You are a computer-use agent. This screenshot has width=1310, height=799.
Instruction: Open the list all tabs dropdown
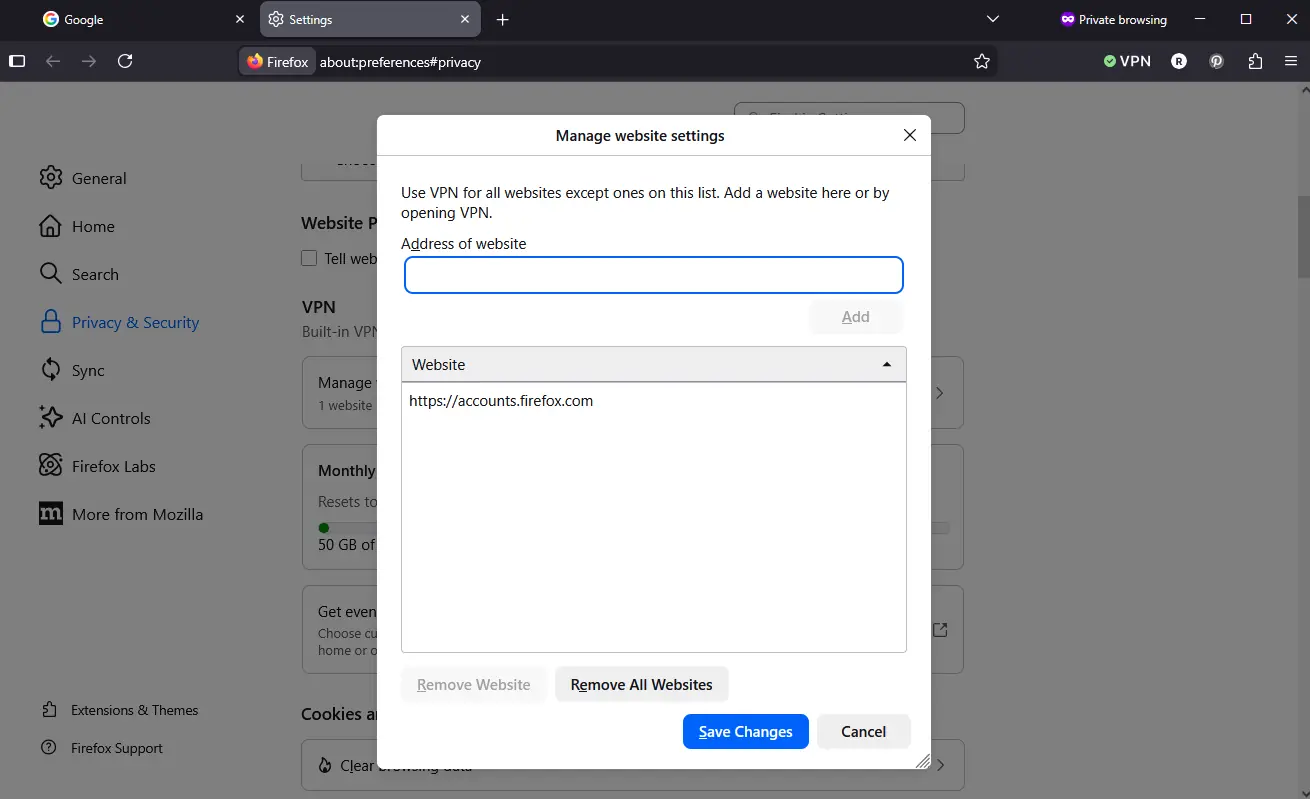pyautogui.click(x=992, y=19)
